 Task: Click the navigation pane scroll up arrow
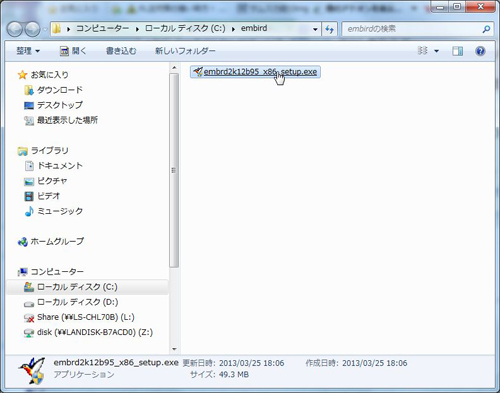coord(174,68)
